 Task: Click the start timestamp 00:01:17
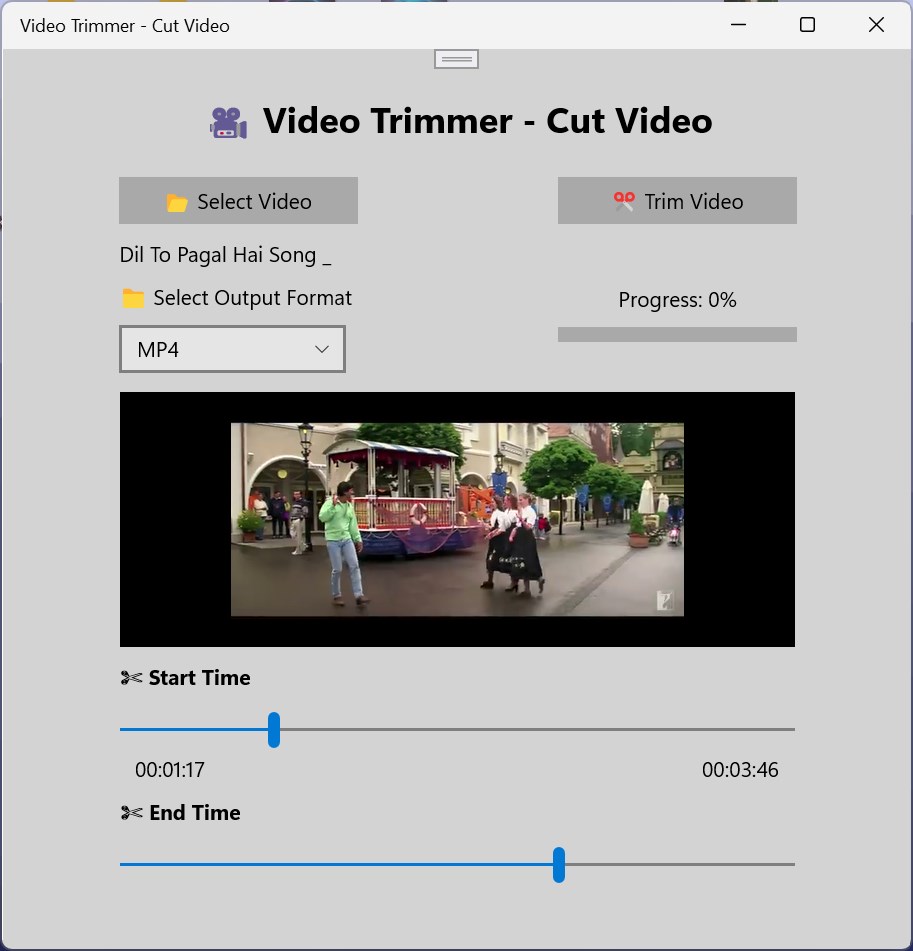click(x=170, y=770)
